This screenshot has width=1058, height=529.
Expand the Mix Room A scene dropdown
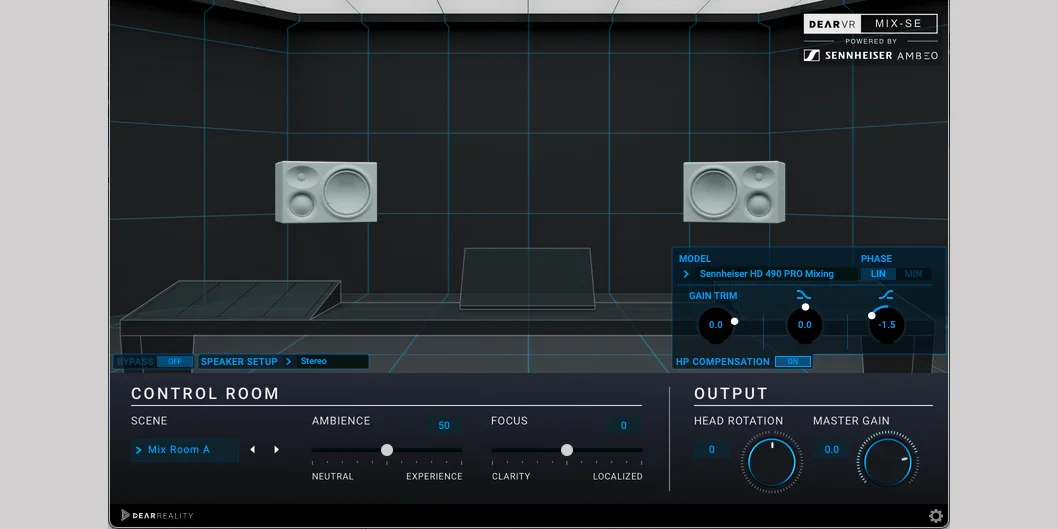(x=184, y=450)
